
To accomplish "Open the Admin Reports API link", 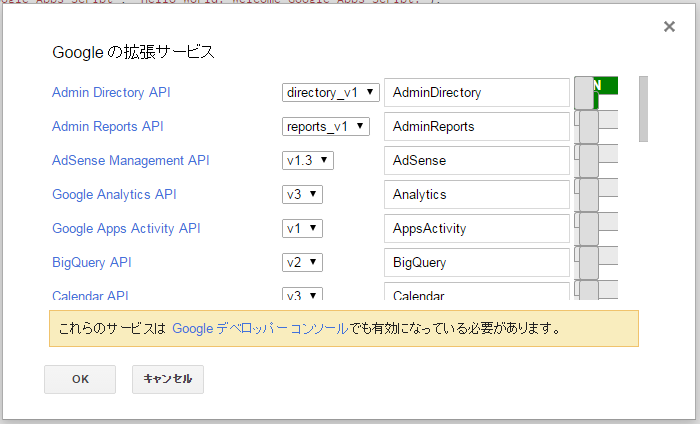I will [x=108, y=126].
